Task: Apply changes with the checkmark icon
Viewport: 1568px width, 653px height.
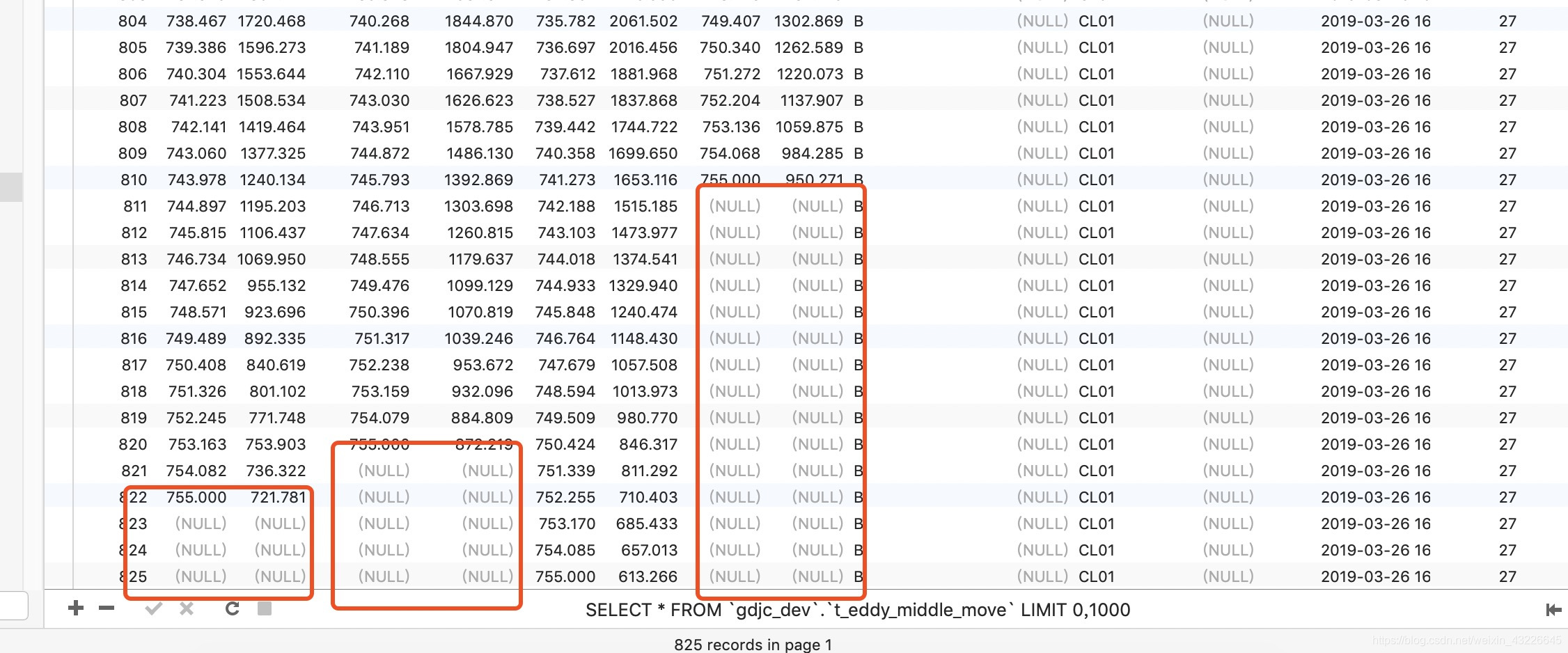Action: [x=154, y=608]
